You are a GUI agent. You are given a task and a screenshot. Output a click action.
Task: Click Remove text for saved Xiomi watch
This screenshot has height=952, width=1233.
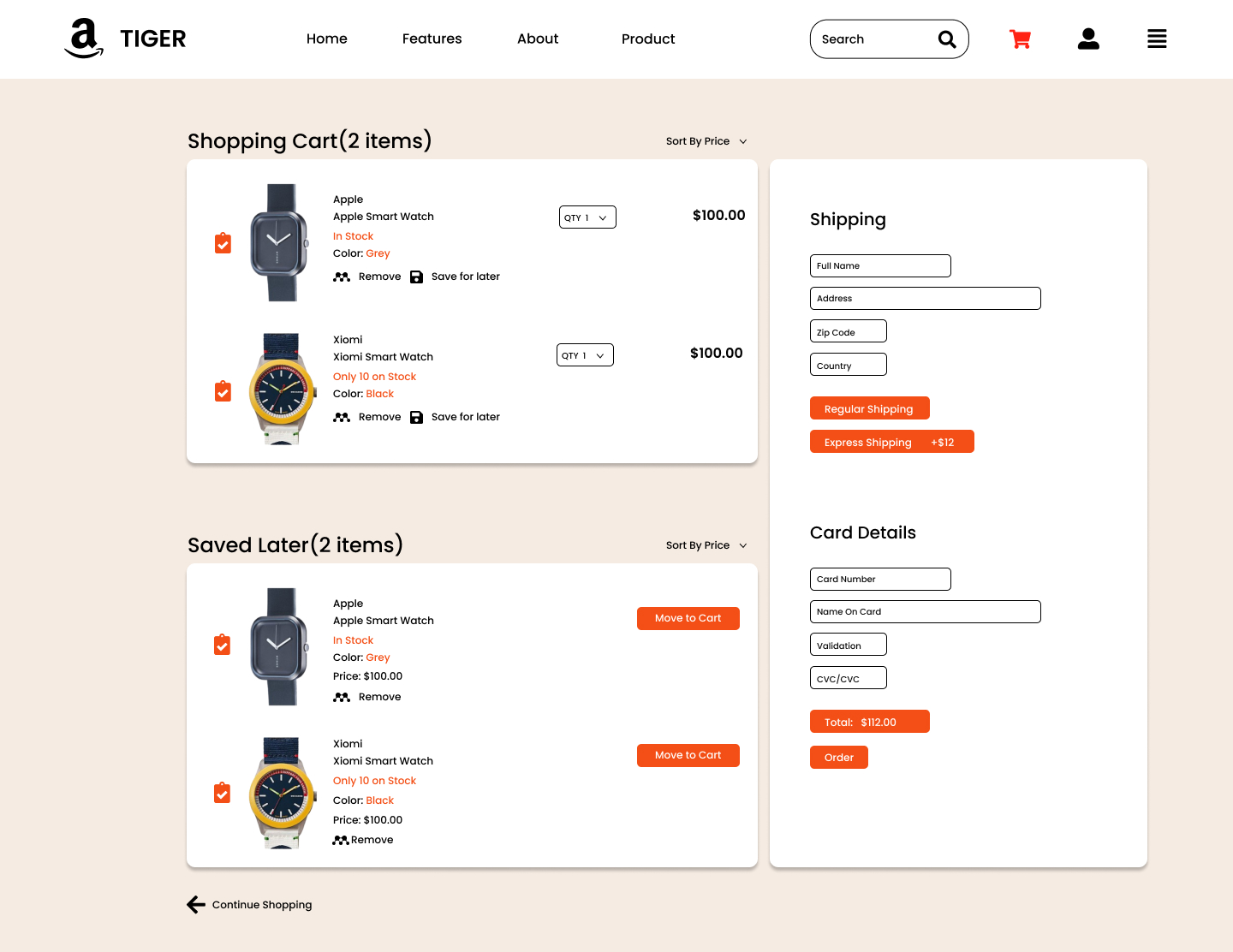coord(372,840)
